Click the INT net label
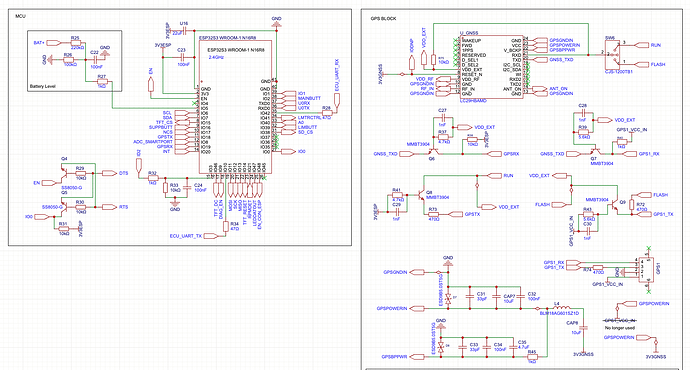Viewport: 690px width, 370px height. pos(166,152)
